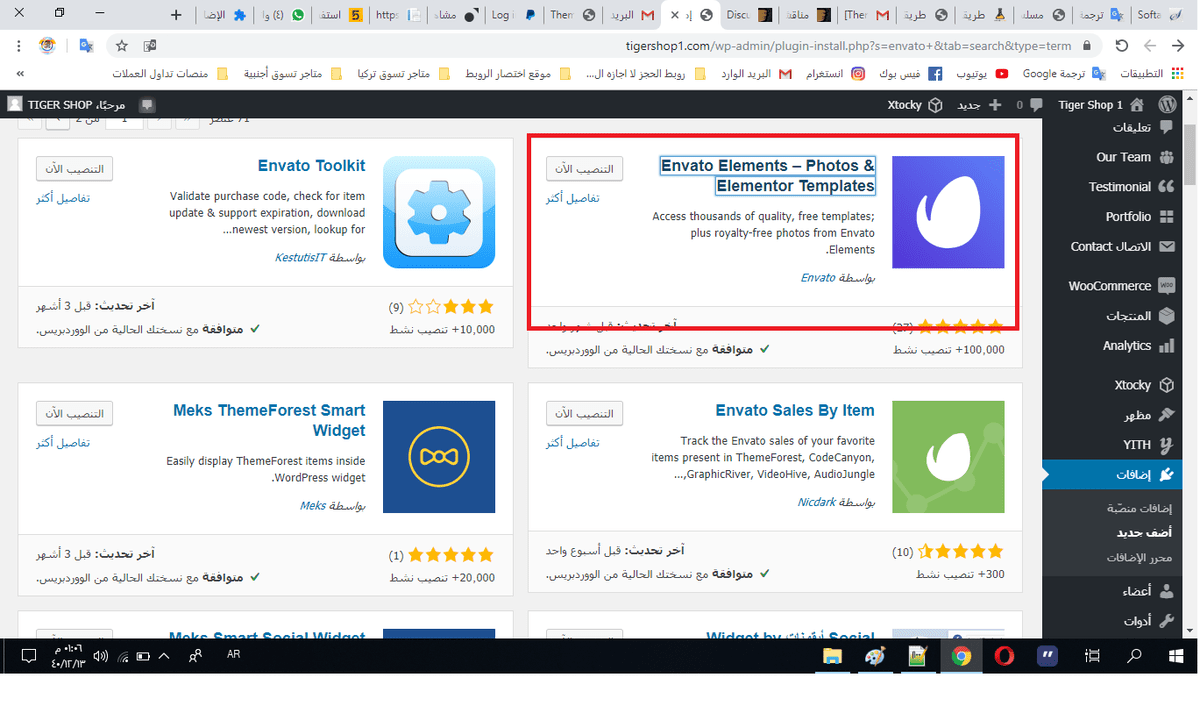Adjust volume via the taskbar speaker control

pyautogui.click(x=99, y=656)
